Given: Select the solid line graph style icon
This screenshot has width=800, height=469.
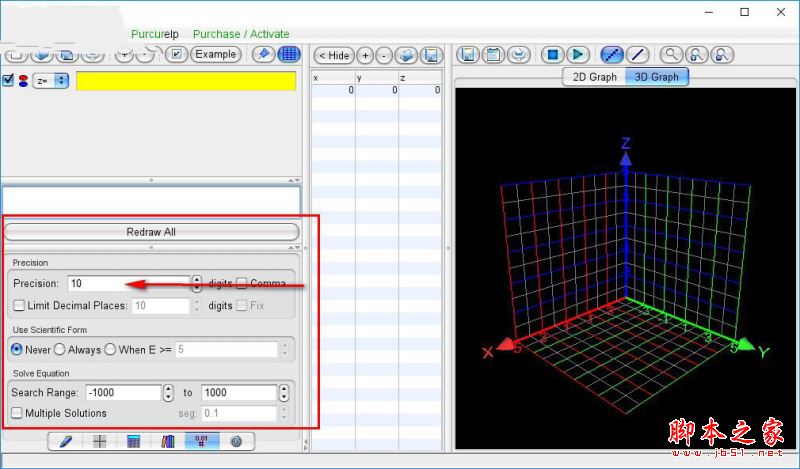Looking at the screenshot, I should [x=637, y=55].
